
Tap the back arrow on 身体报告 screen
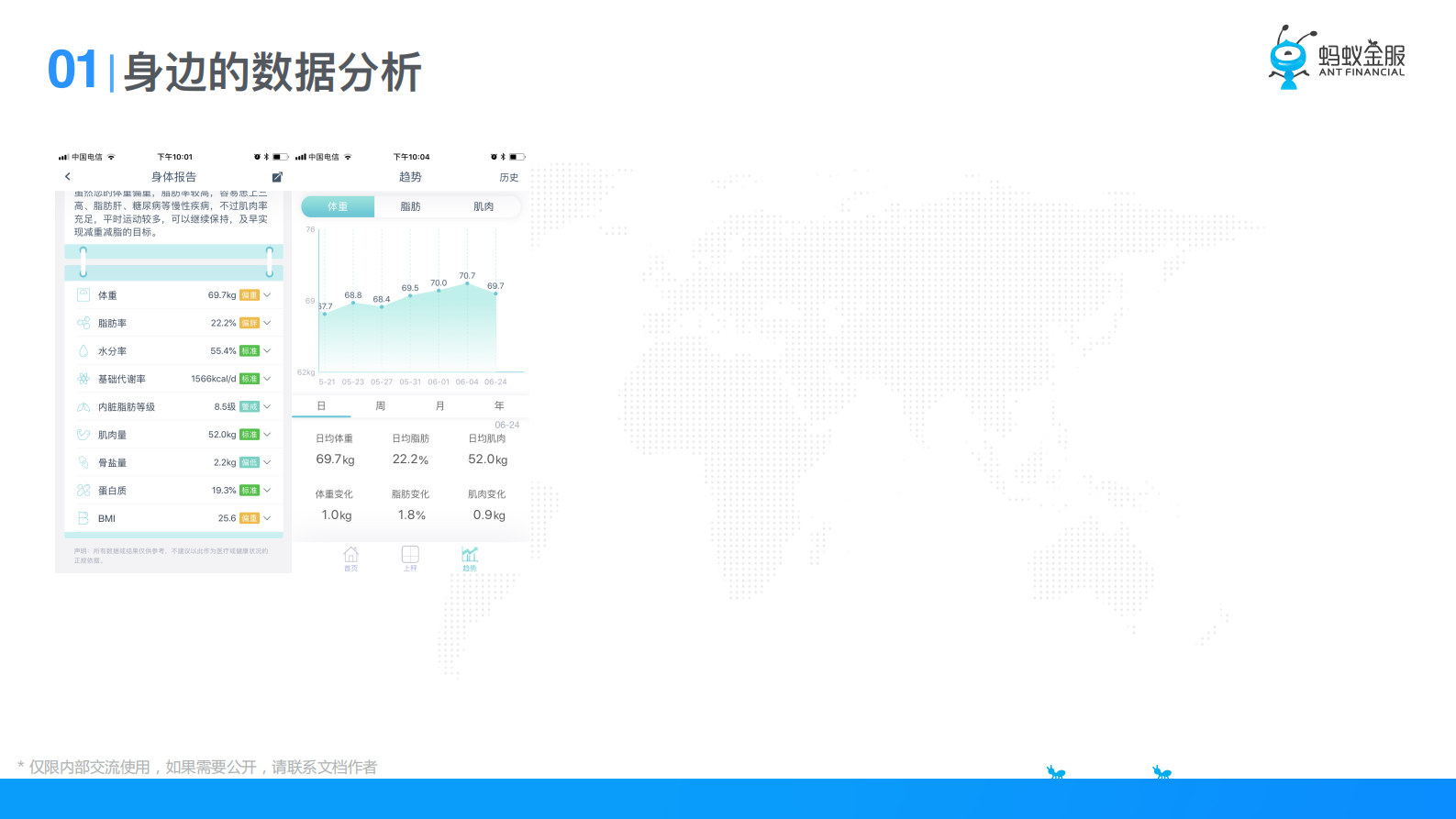[x=67, y=176]
